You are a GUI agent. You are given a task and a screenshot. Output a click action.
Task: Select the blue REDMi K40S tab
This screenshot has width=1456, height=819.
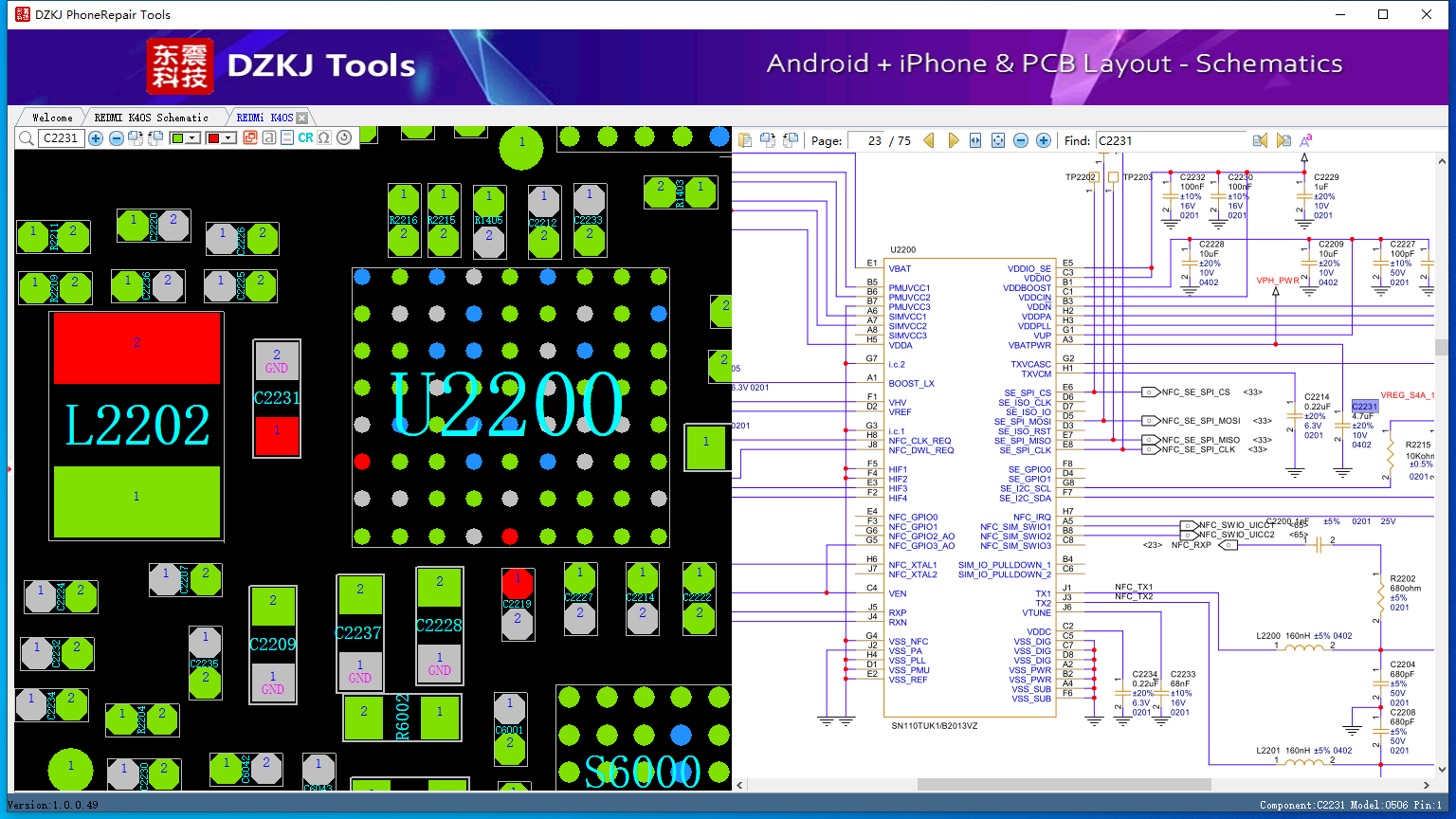(264, 118)
